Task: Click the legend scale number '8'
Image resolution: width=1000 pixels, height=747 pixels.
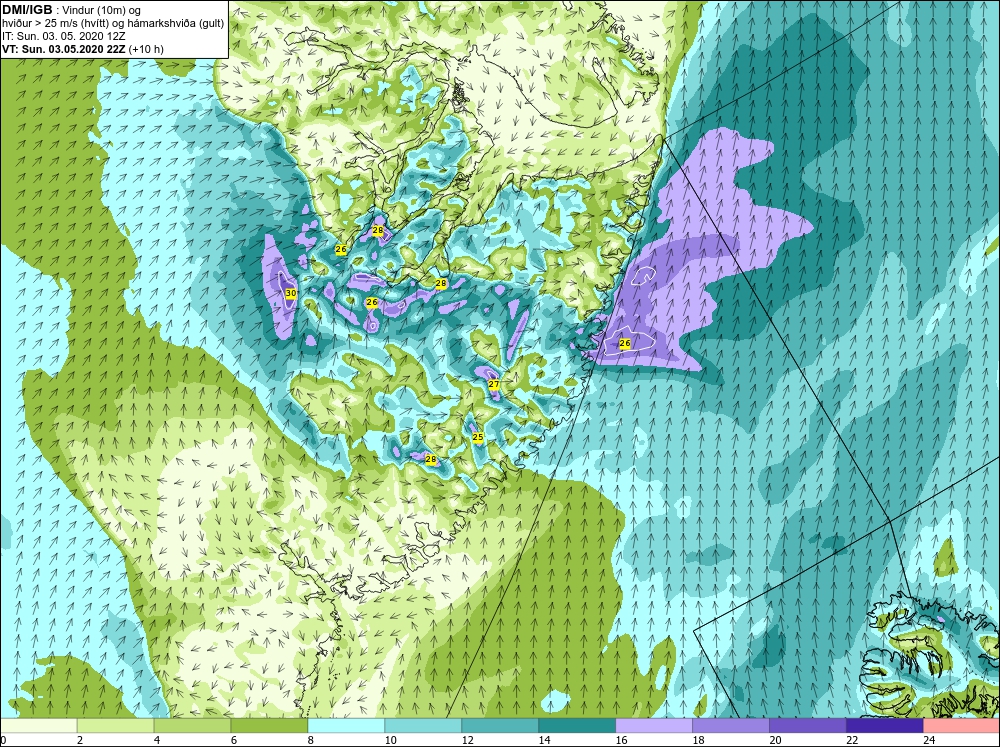Action: [311, 740]
